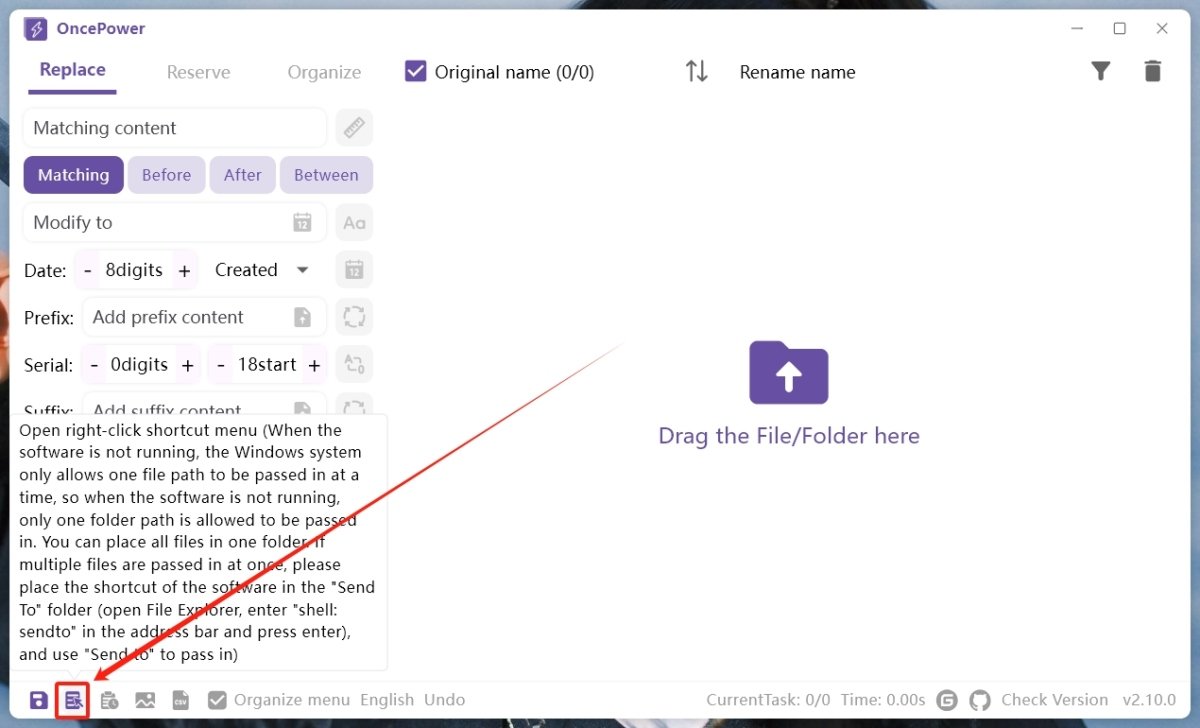Image resolution: width=1200 pixels, height=728 pixels.
Task: Click the save disk icon in status bar
Action: pos(38,700)
